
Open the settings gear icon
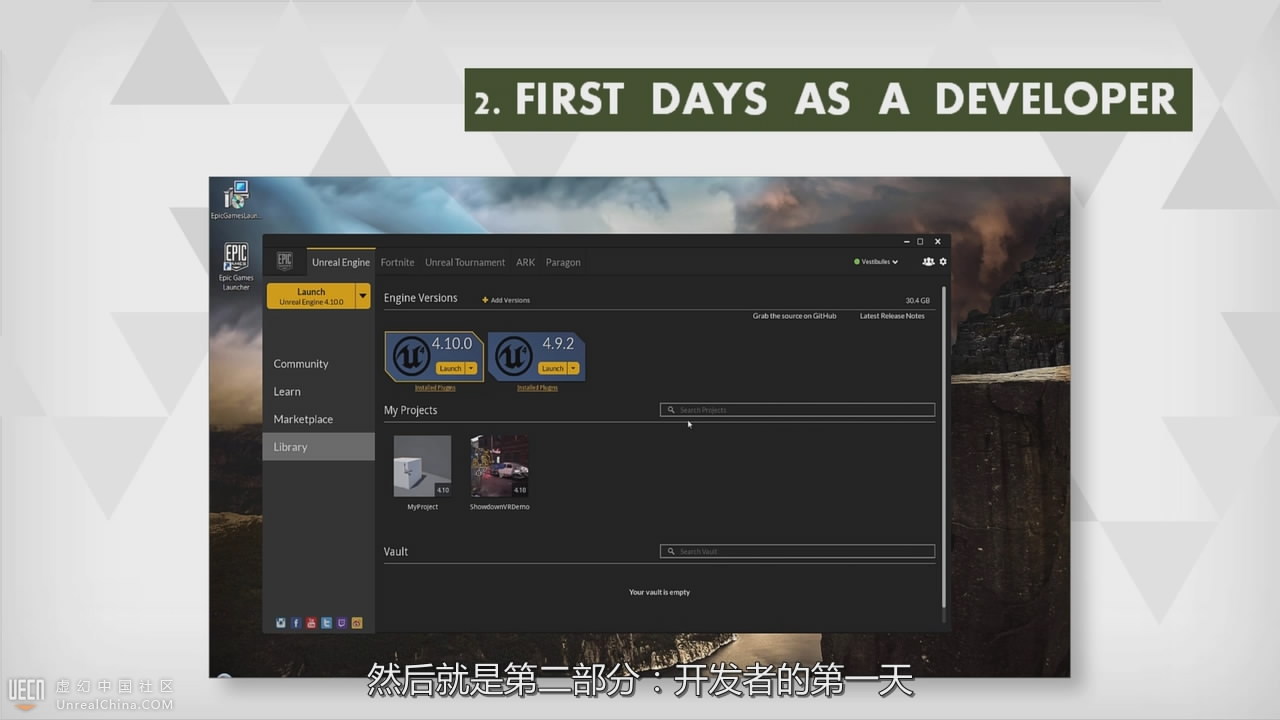[x=943, y=262]
